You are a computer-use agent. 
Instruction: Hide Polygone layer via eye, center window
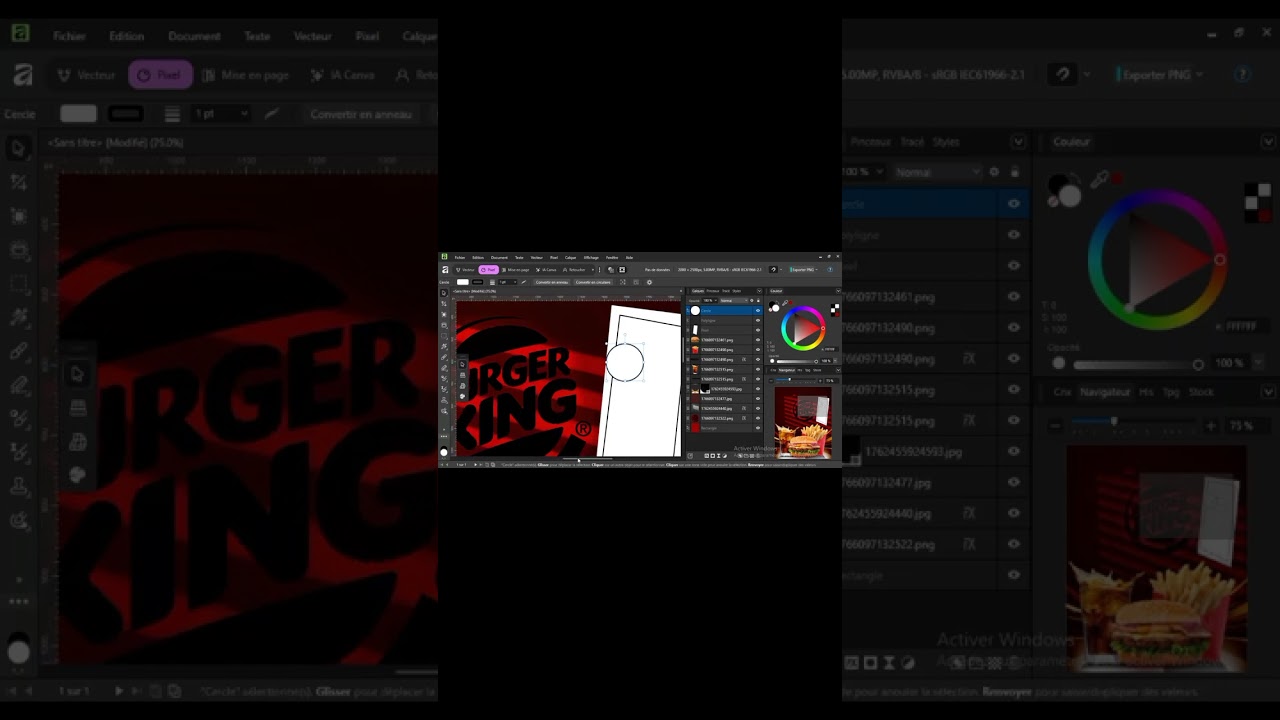pos(758,321)
